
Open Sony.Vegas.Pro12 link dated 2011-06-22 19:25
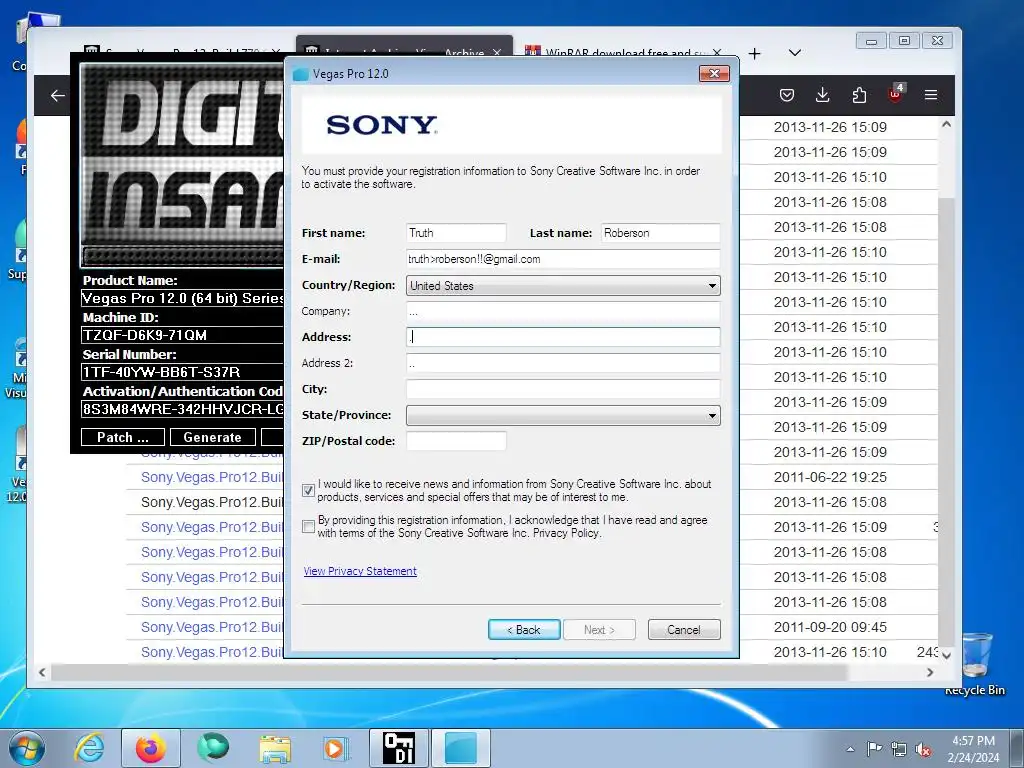[212, 477]
